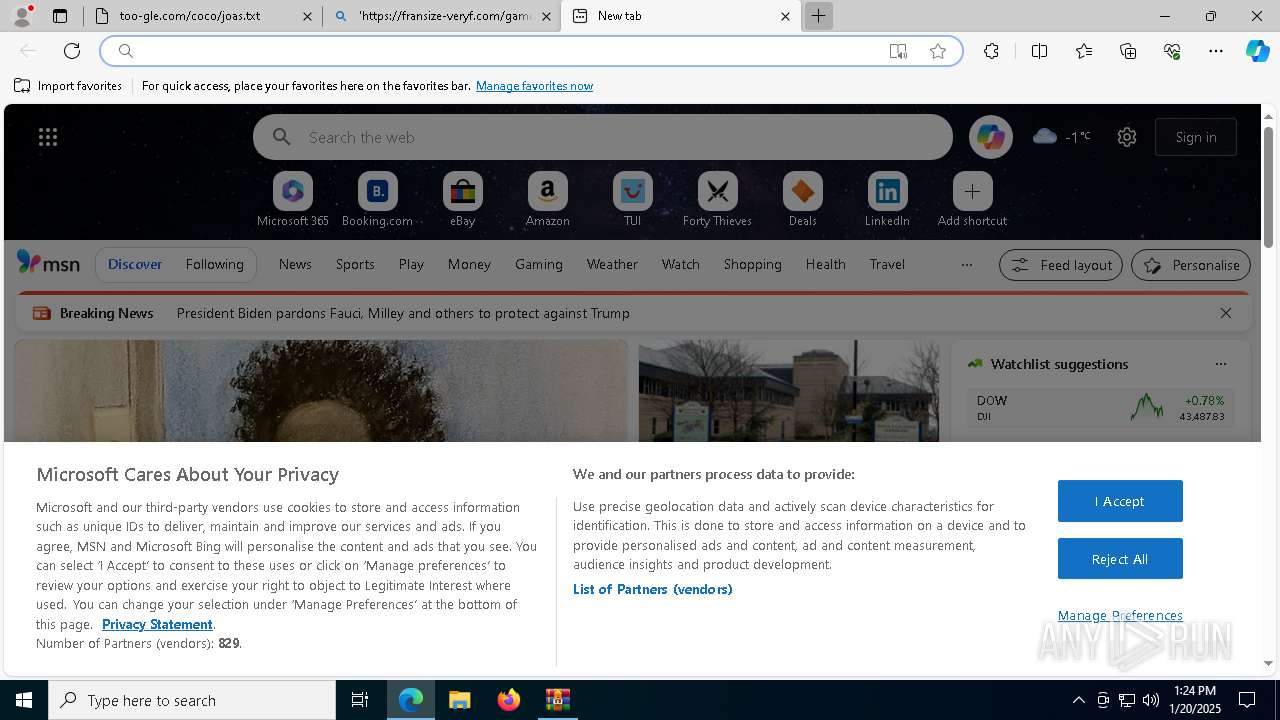Close the New tab tab
Image resolution: width=1280 pixels, height=720 pixels.
[785, 16]
